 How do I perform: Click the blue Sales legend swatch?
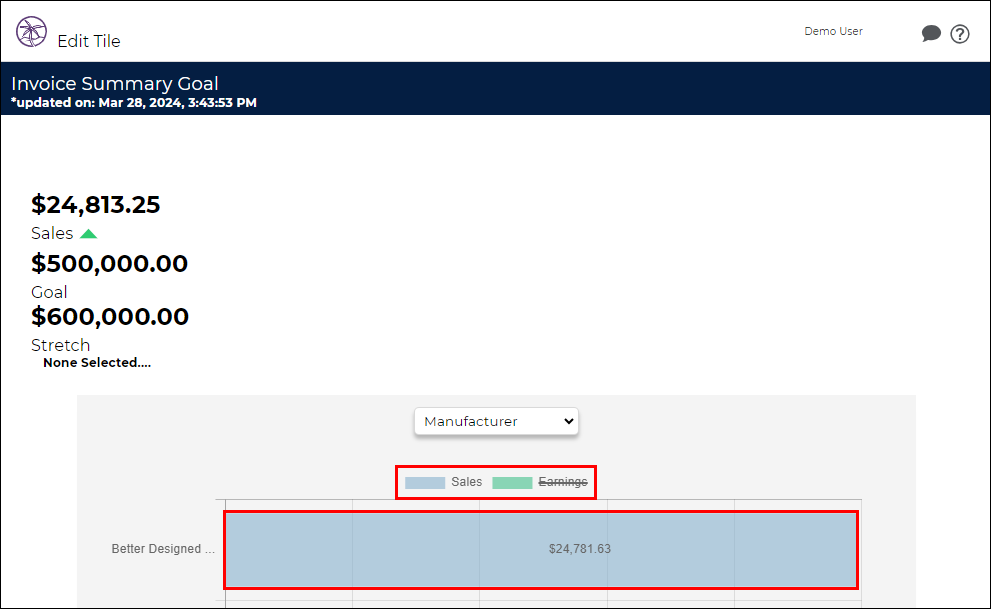point(425,483)
